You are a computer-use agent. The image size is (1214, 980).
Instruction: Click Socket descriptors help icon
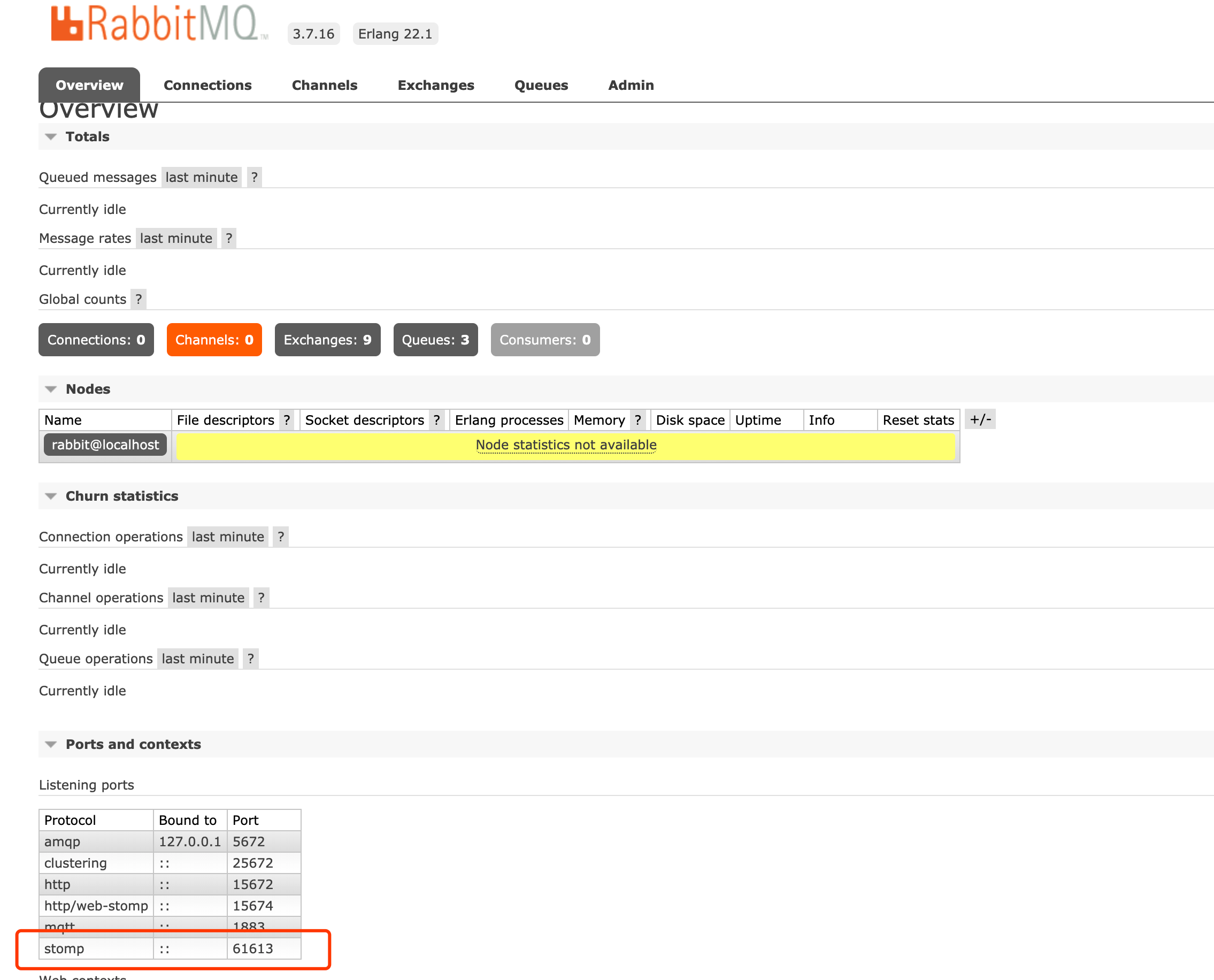tap(436, 420)
